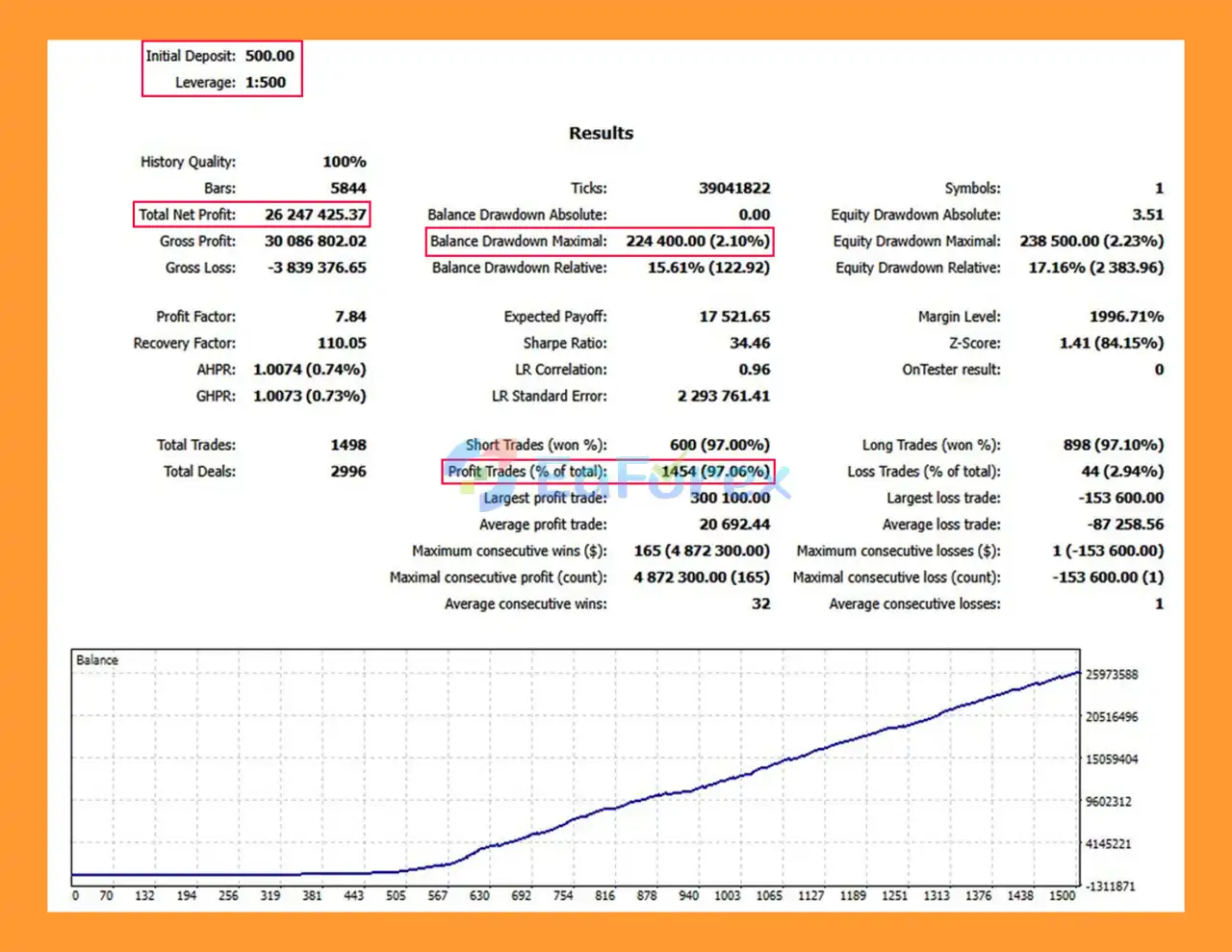Click the Gross Profit value 30 086 802.02
This screenshot has width=1232, height=952.
[315, 242]
